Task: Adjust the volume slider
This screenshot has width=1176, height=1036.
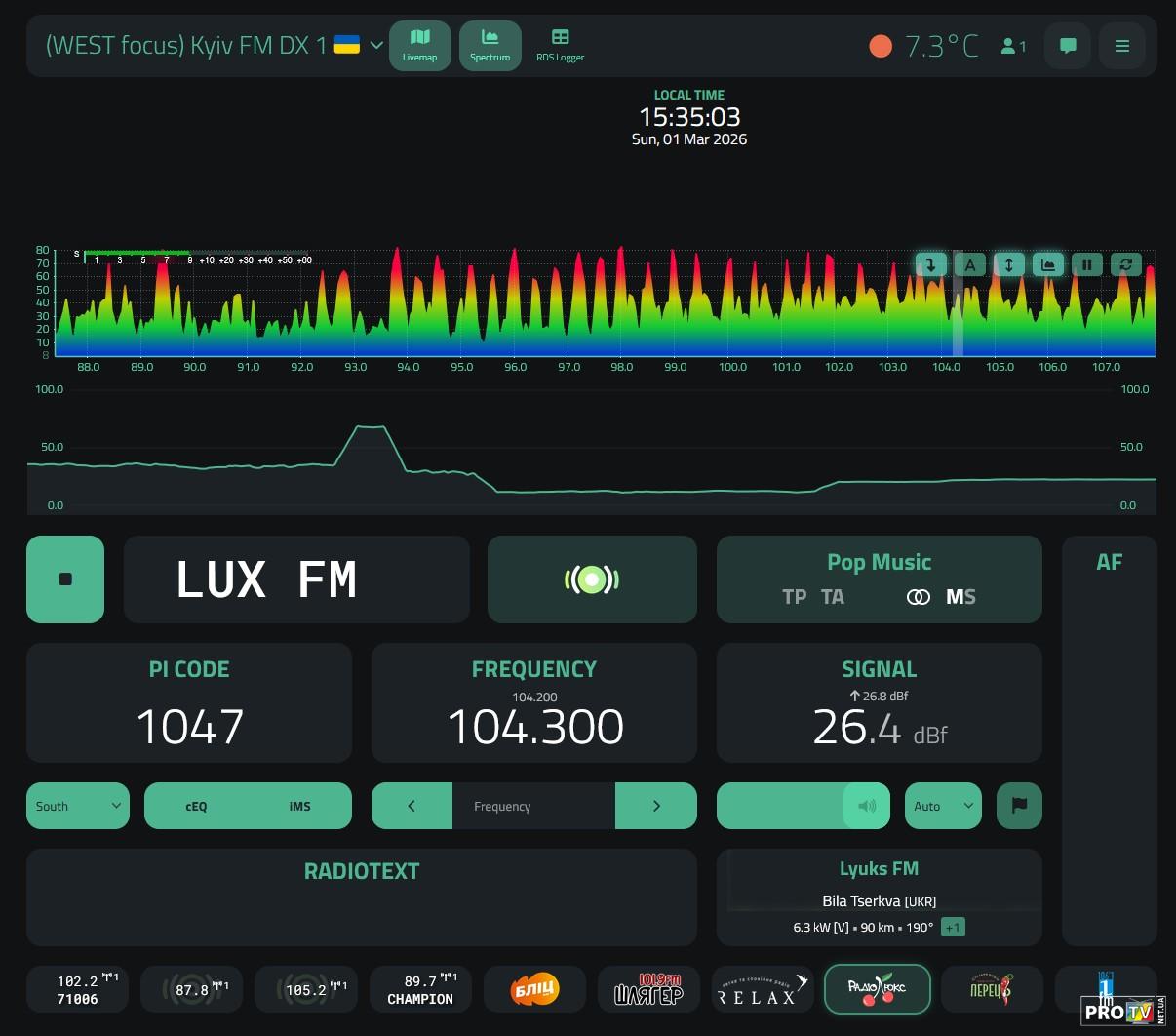Action: point(803,806)
